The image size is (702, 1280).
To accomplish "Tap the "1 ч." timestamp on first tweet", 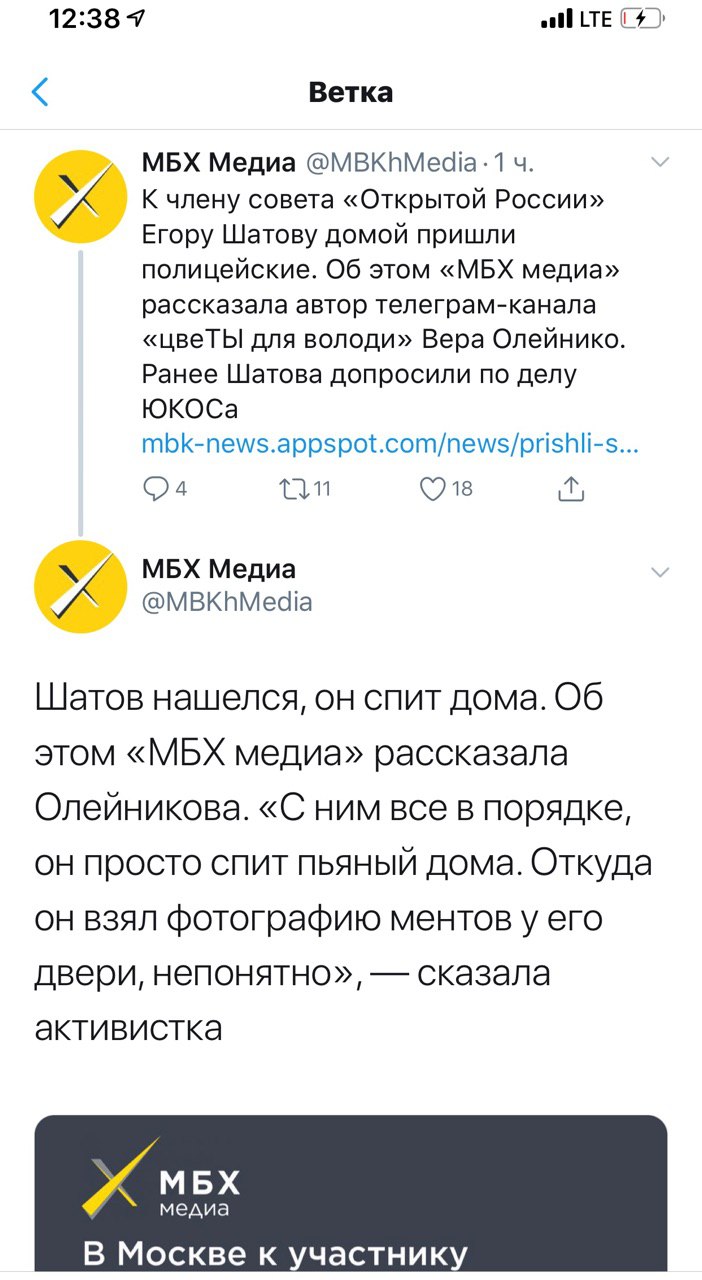I will click(519, 162).
